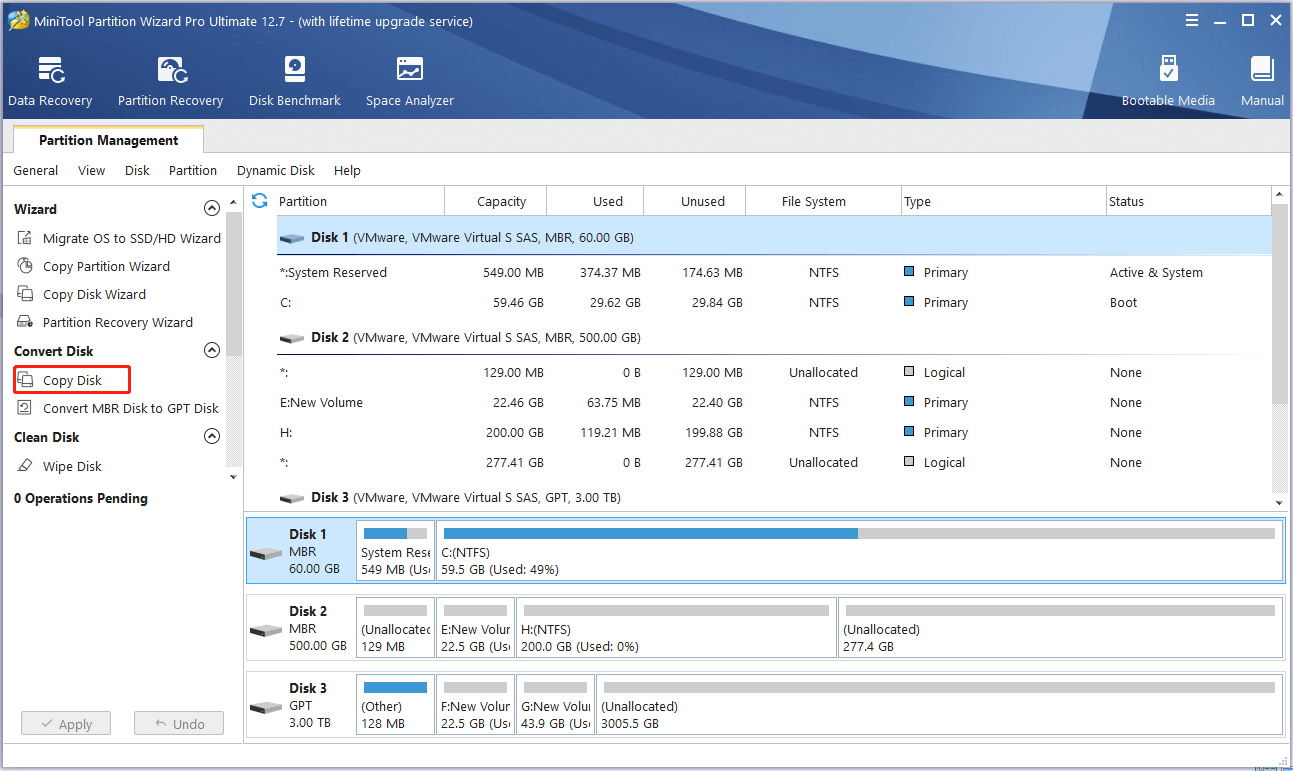Image resolution: width=1293 pixels, height=771 pixels.
Task: Select System Reserved partition row
Action: coord(773,272)
